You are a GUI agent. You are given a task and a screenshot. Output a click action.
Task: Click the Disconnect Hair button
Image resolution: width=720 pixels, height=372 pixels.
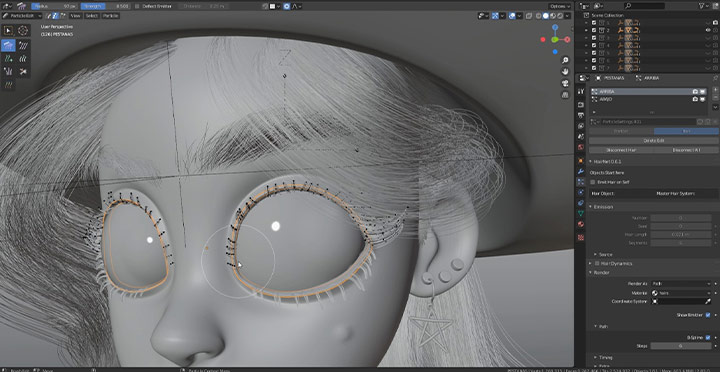(x=621, y=150)
